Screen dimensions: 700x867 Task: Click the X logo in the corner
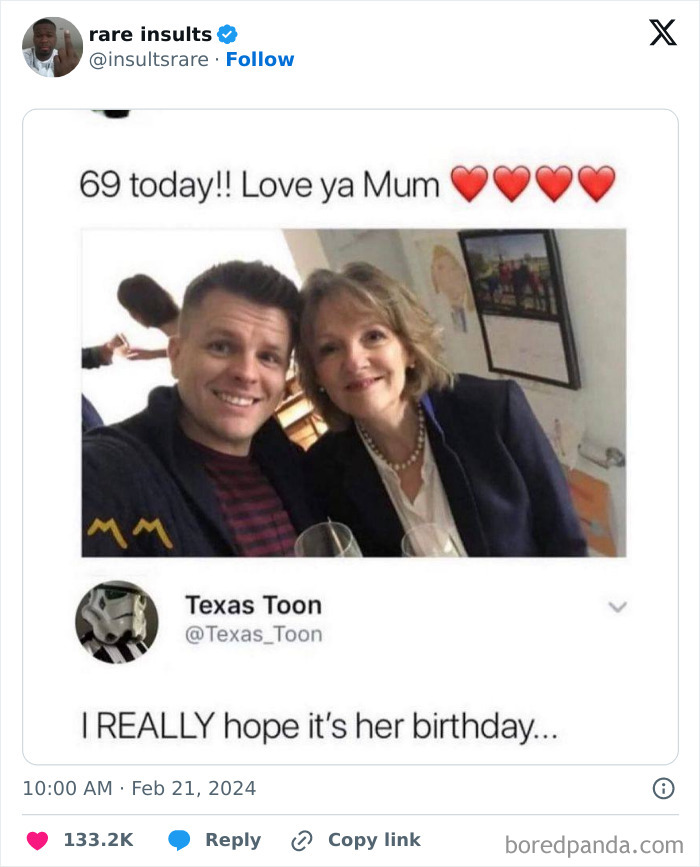point(663,34)
